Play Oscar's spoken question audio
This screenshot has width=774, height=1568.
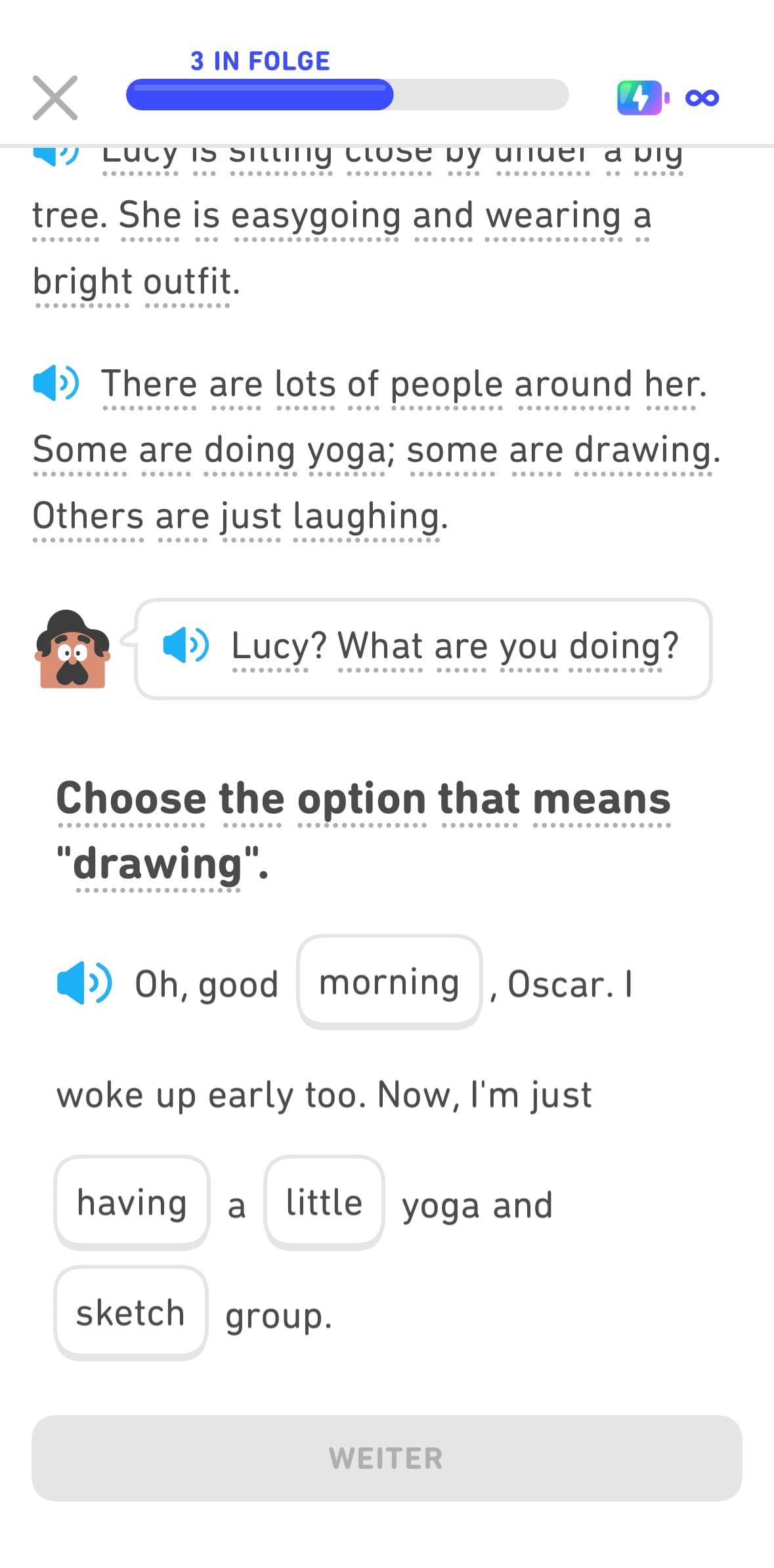pyautogui.click(x=186, y=647)
